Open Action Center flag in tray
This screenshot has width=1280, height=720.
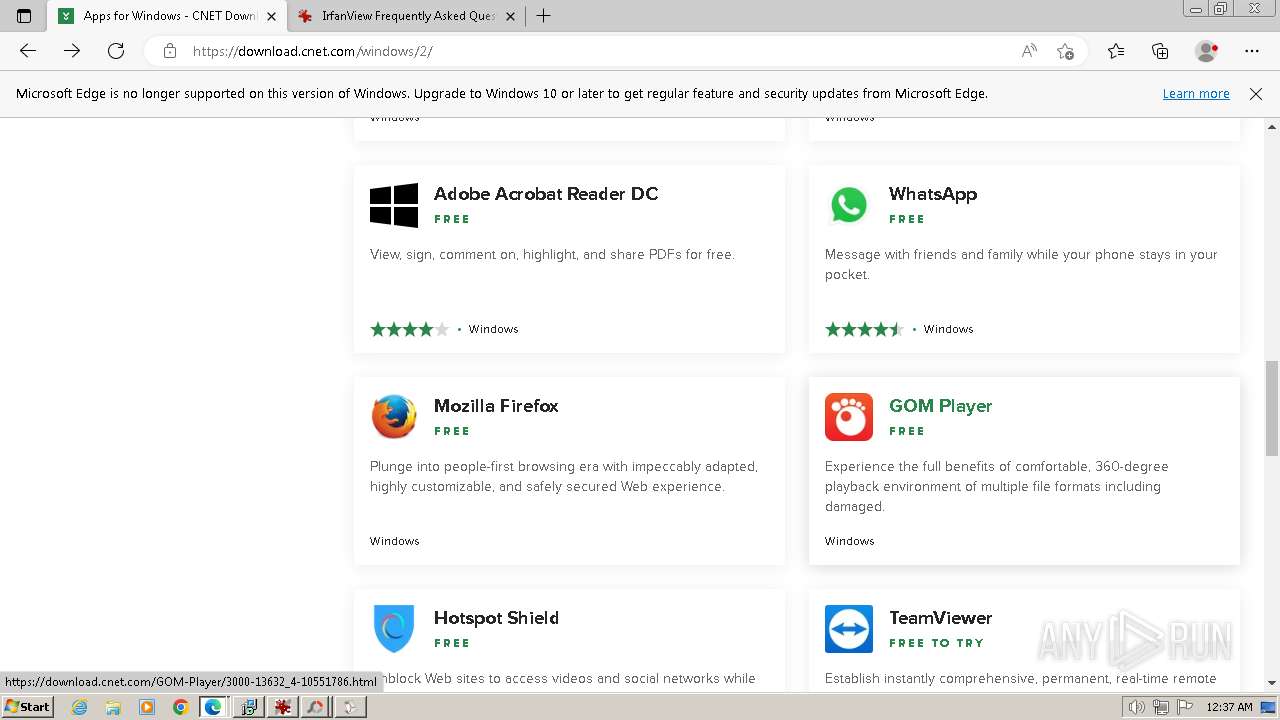click(1184, 707)
